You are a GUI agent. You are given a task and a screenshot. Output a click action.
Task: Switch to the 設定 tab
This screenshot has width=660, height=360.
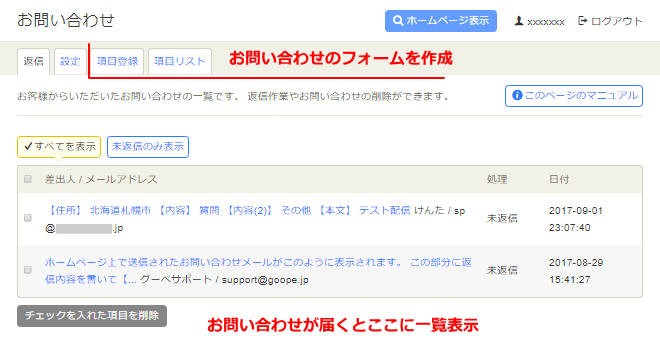coord(70,61)
